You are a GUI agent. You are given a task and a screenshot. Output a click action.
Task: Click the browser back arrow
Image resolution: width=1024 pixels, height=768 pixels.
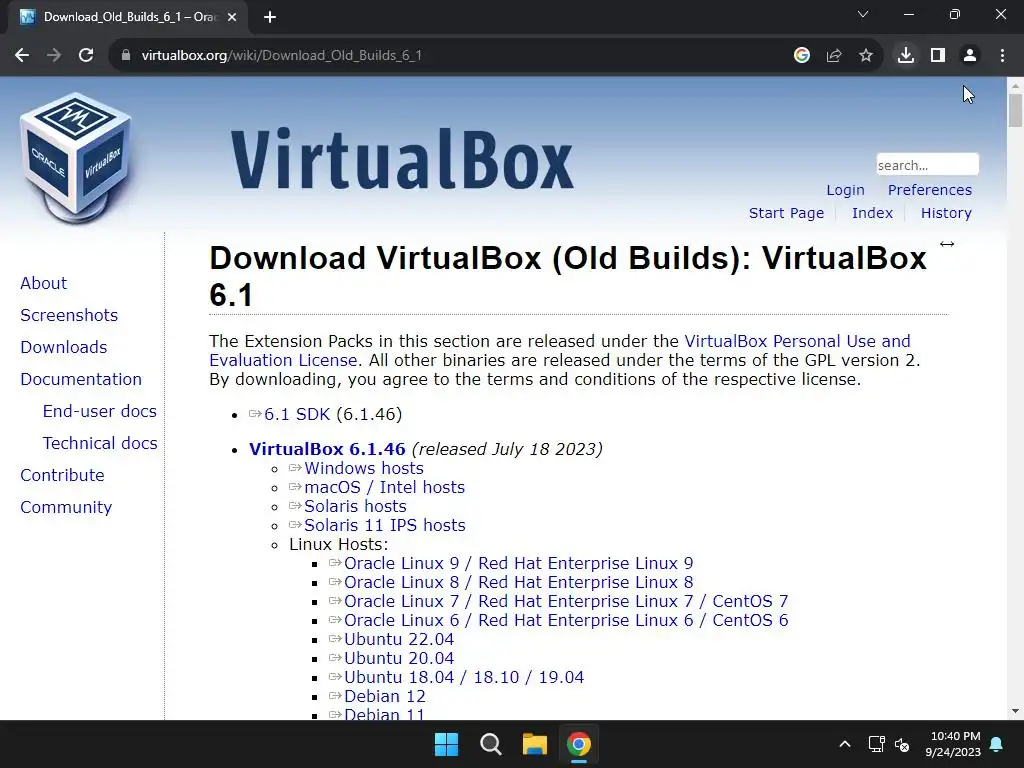tap(22, 56)
